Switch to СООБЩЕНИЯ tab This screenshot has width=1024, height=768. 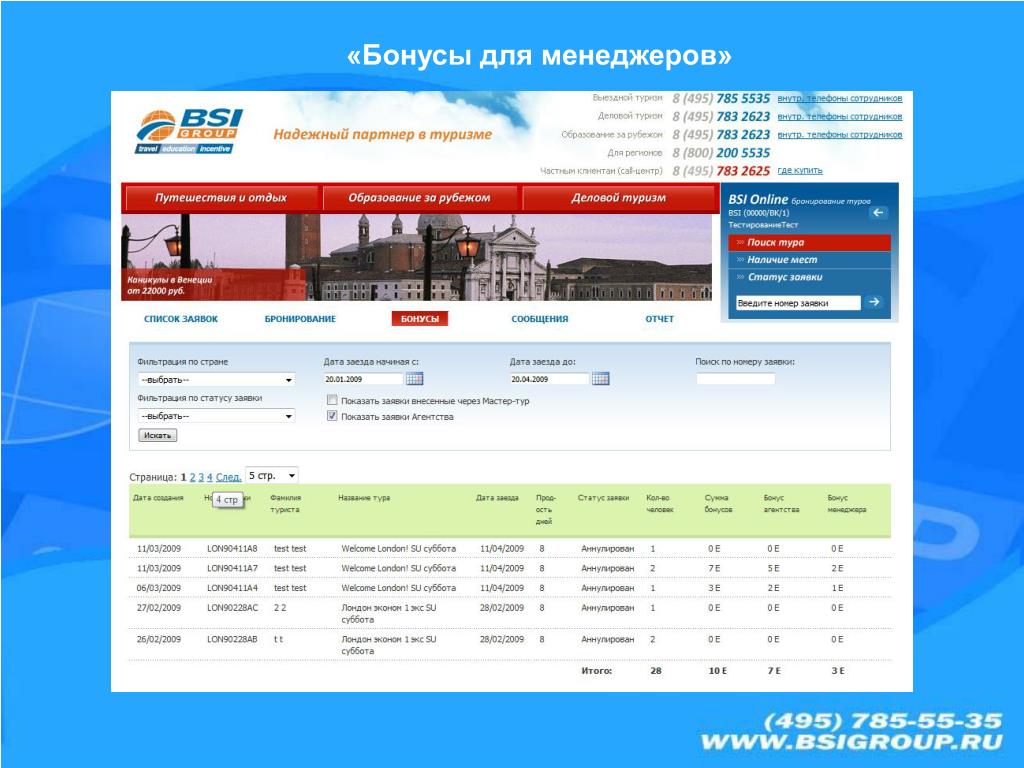coord(540,319)
